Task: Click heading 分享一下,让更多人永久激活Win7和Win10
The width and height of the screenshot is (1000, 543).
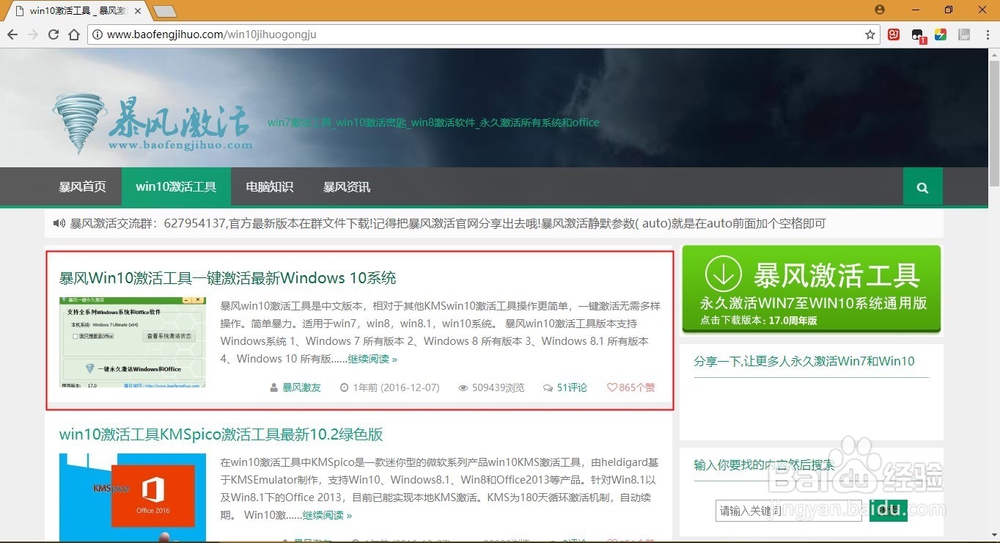Action: [804, 361]
